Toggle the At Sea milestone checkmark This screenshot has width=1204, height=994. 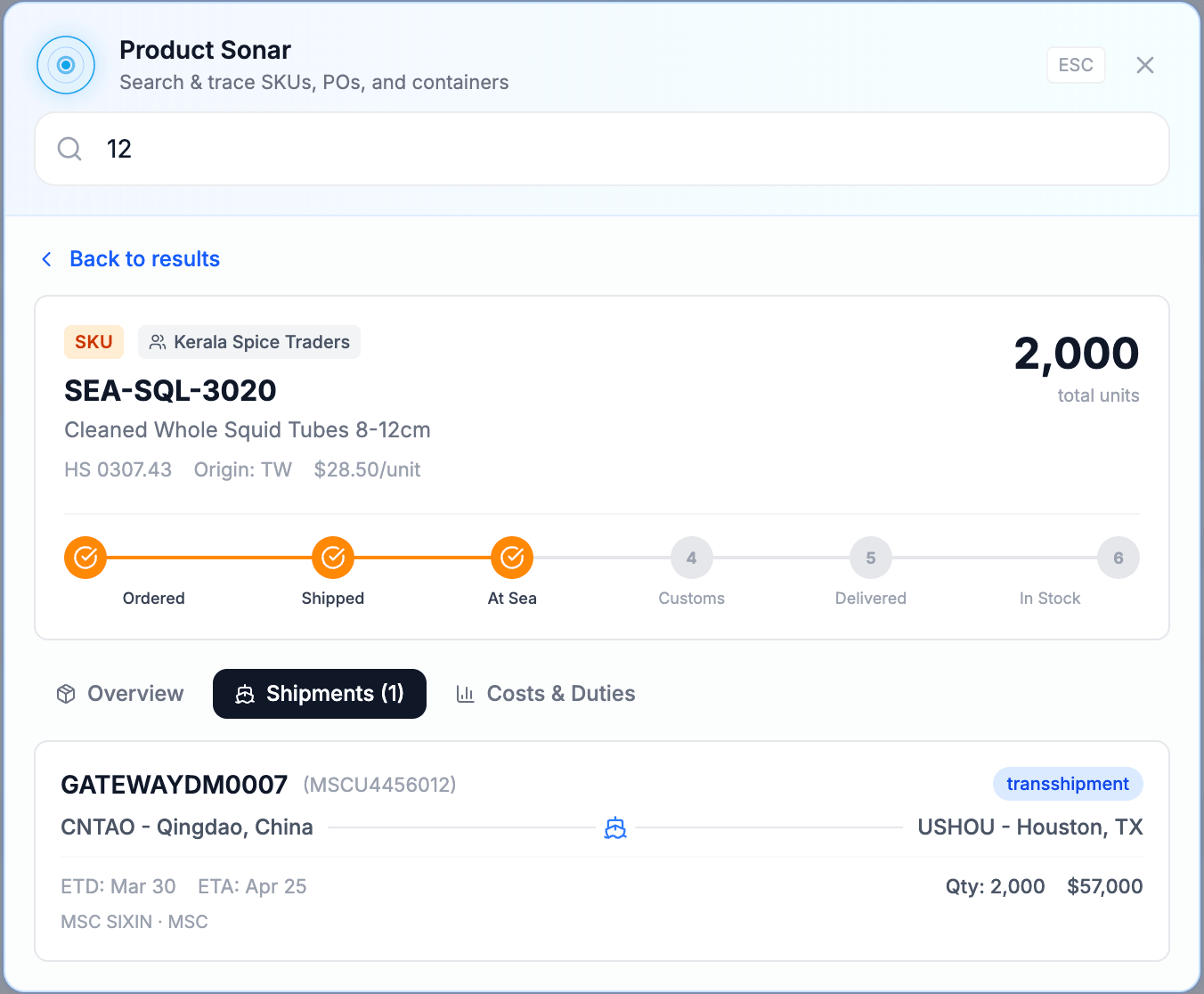[512, 558]
